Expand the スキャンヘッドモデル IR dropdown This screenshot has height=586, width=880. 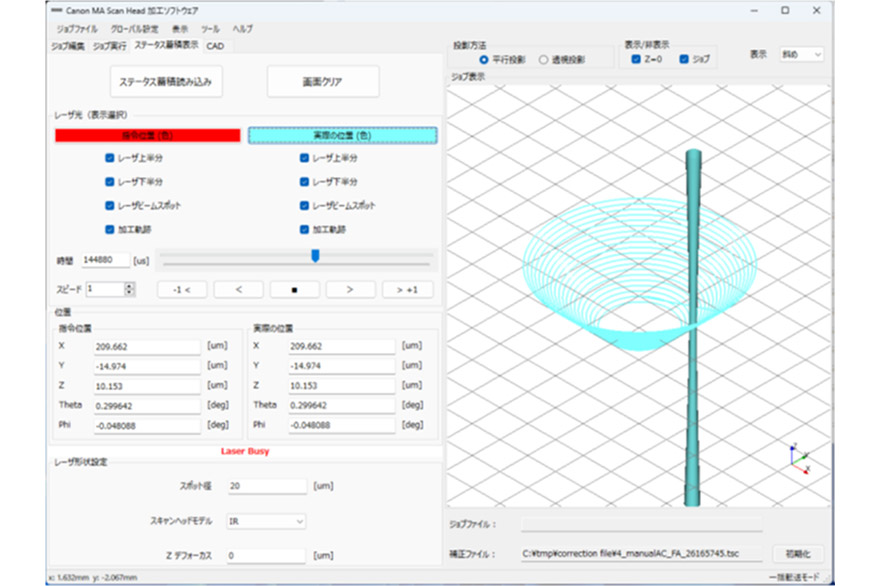pos(266,521)
